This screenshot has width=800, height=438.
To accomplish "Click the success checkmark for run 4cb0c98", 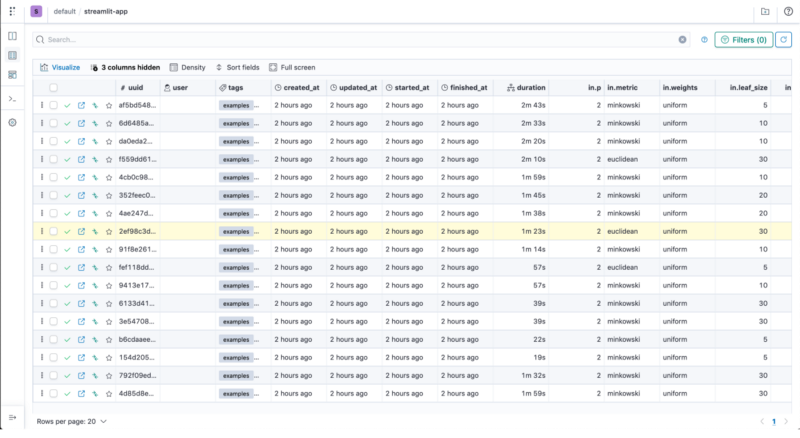I will [x=67, y=177].
